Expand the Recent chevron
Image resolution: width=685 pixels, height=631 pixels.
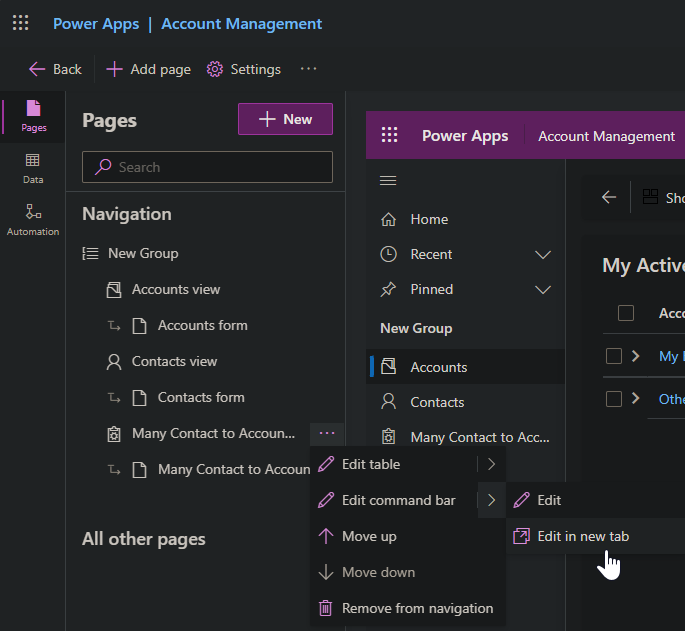[x=543, y=254]
